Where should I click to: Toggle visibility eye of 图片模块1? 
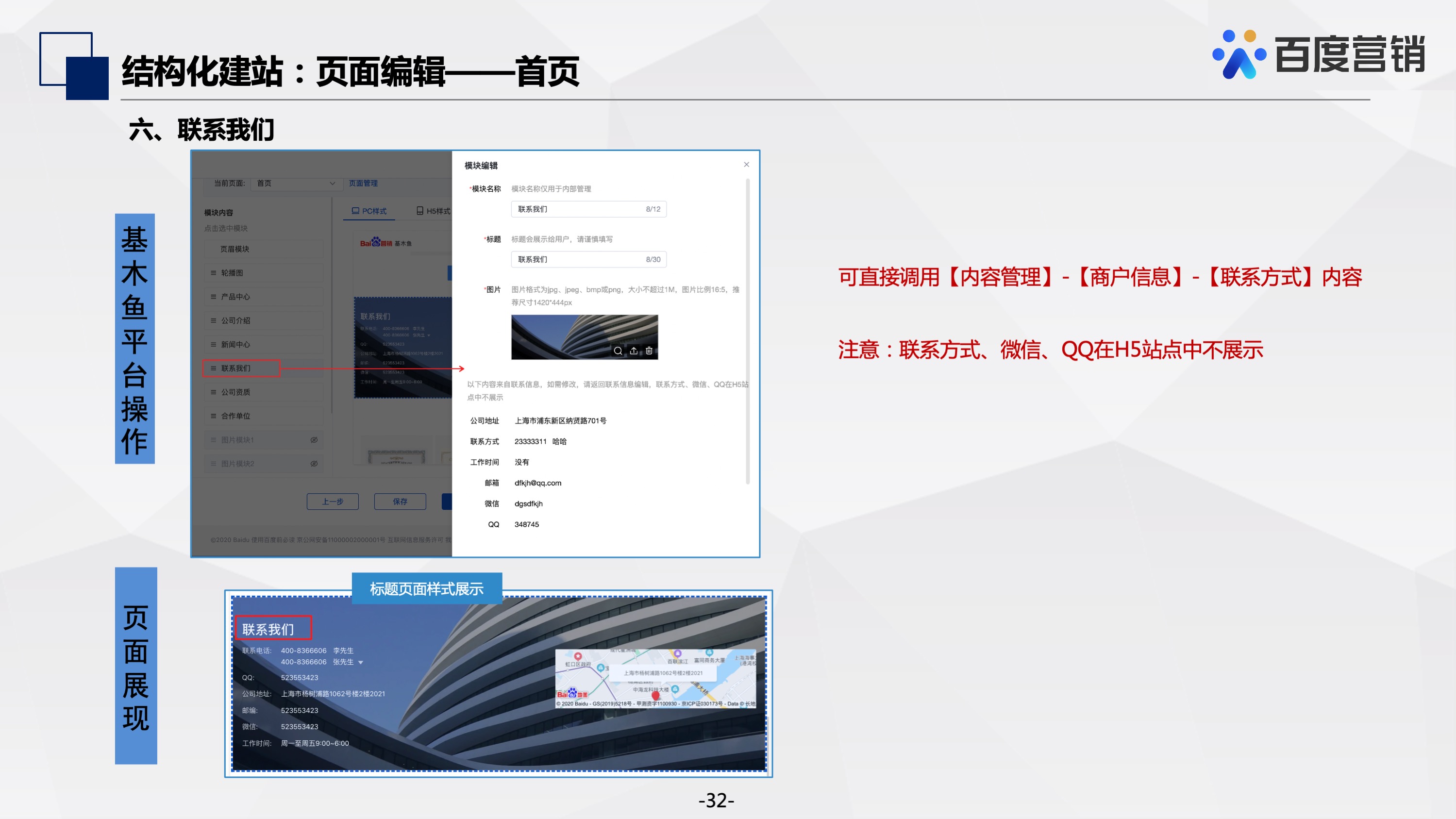pos(314,440)
